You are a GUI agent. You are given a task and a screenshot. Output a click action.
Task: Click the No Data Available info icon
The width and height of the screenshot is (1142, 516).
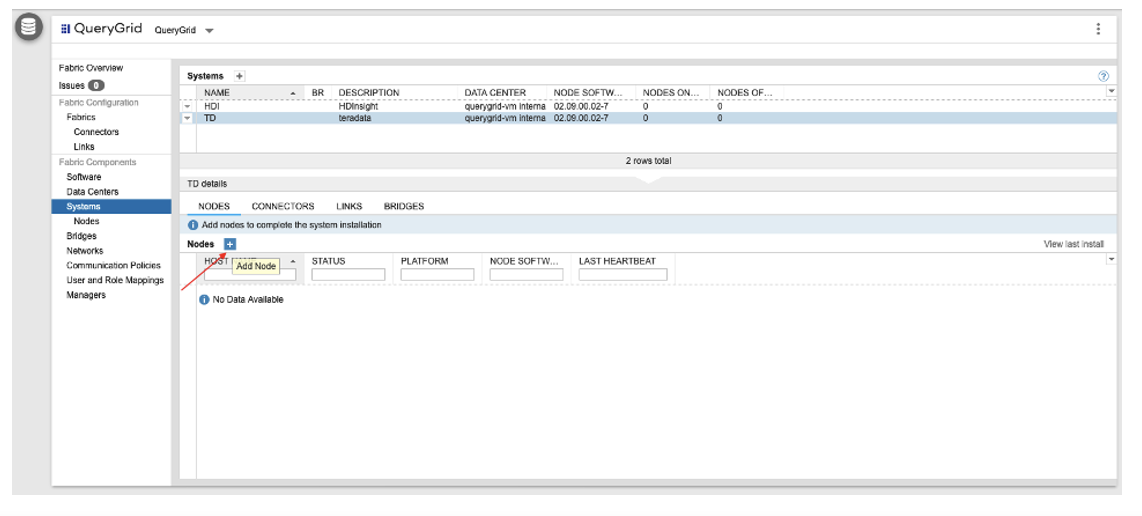click(205, 300)
